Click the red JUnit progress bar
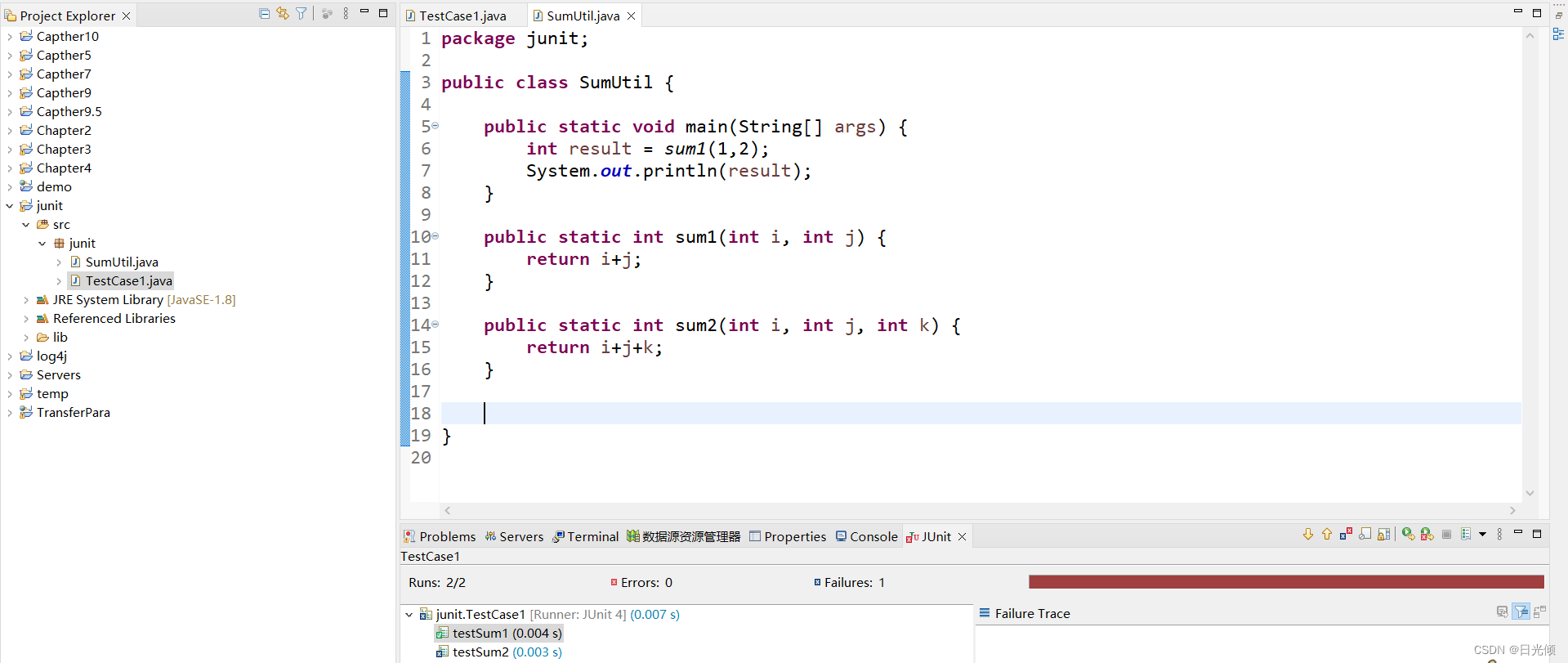Image resolution: width=1568 pixels, height=663 pixels. pos(1286,581)
